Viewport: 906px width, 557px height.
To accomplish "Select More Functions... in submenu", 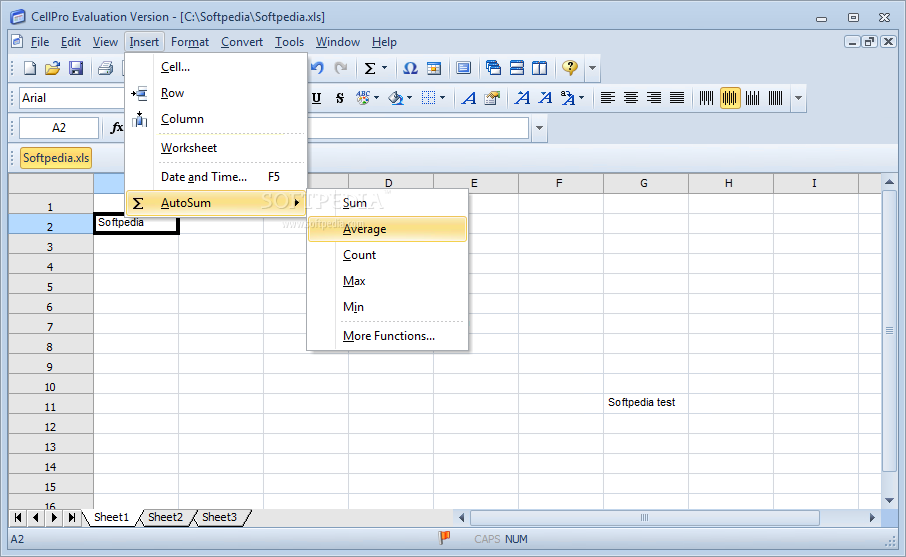I will tap(387, 336).
